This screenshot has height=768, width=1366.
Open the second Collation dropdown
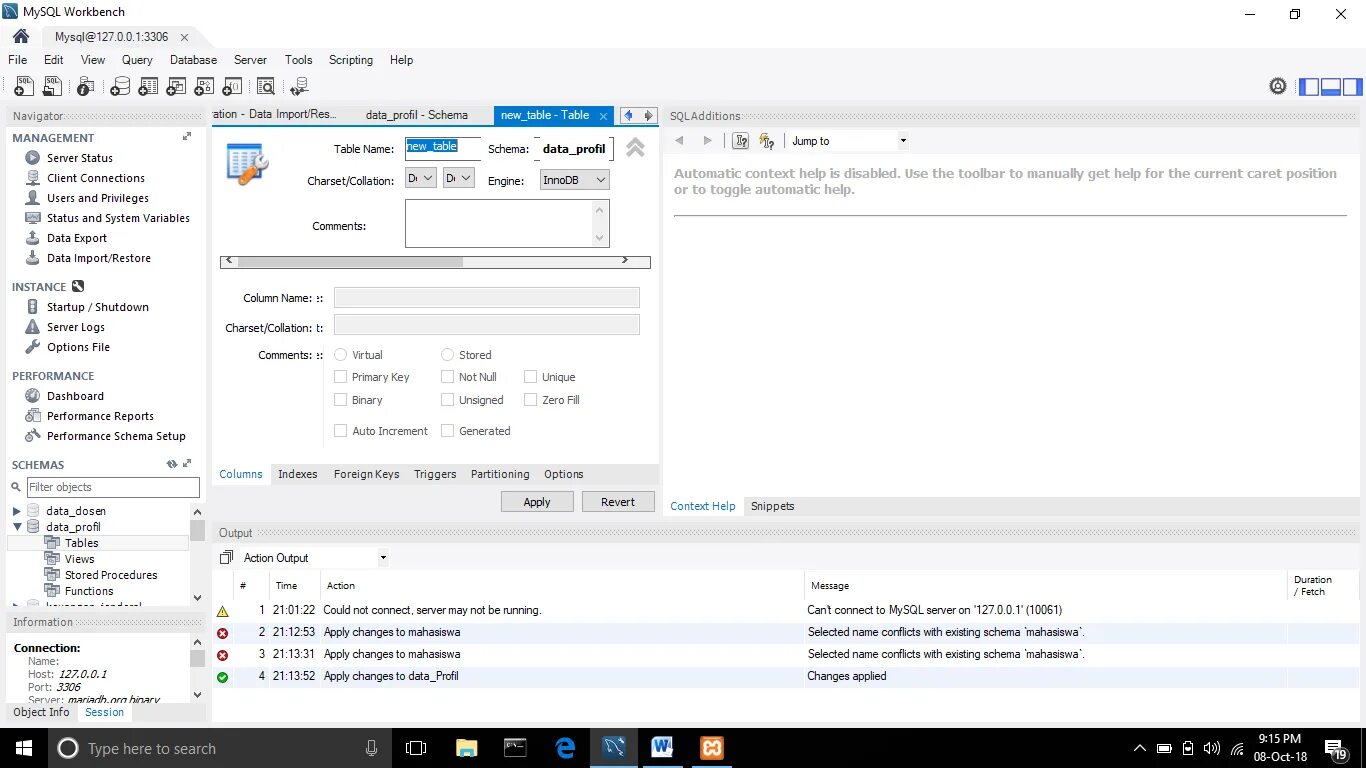tap(458, 178)
